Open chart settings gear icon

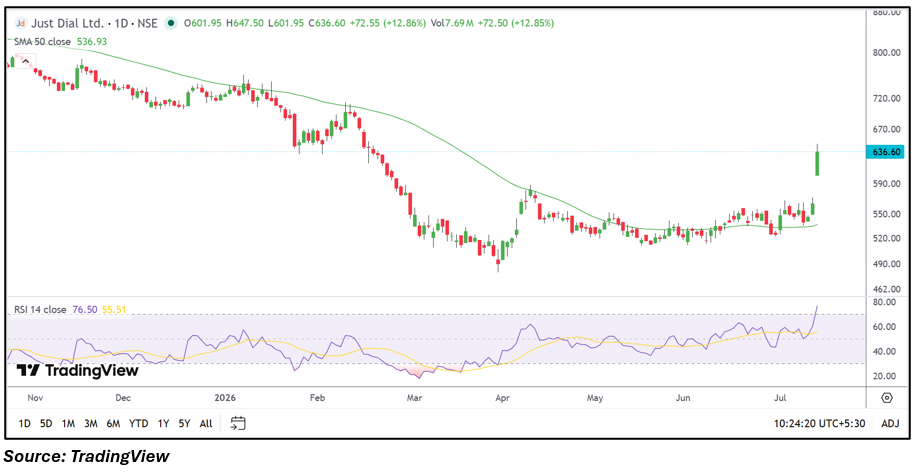click(887, 398)
